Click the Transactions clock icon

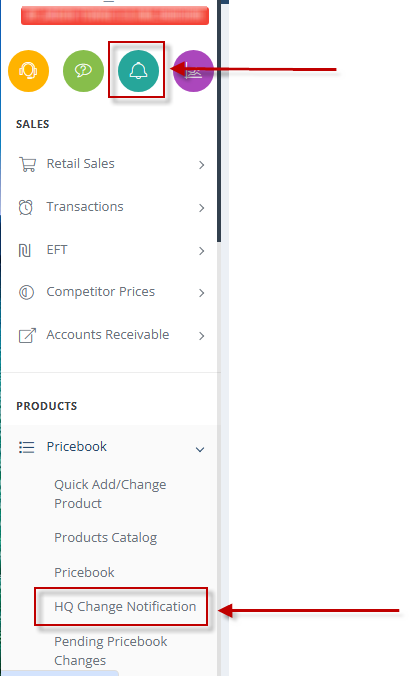pyautogui.click(x=25, y=207)
